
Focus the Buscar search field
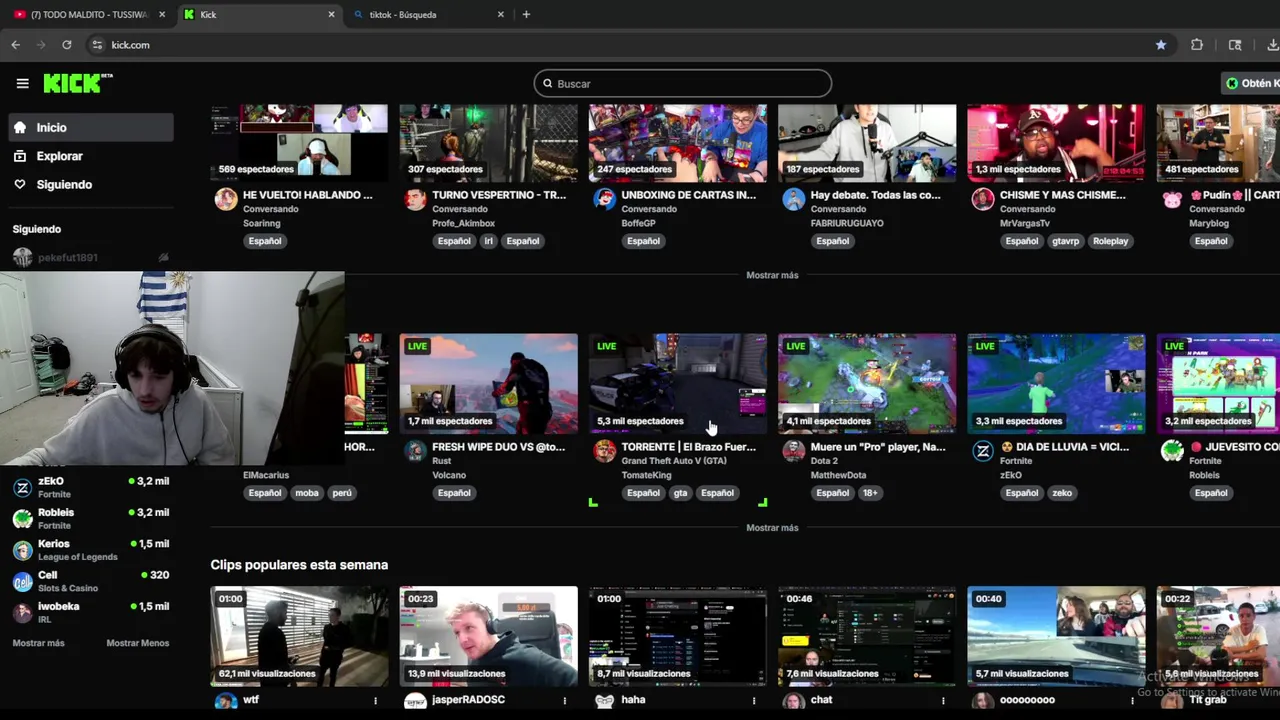pyautogui.click(x=683, y=84)
